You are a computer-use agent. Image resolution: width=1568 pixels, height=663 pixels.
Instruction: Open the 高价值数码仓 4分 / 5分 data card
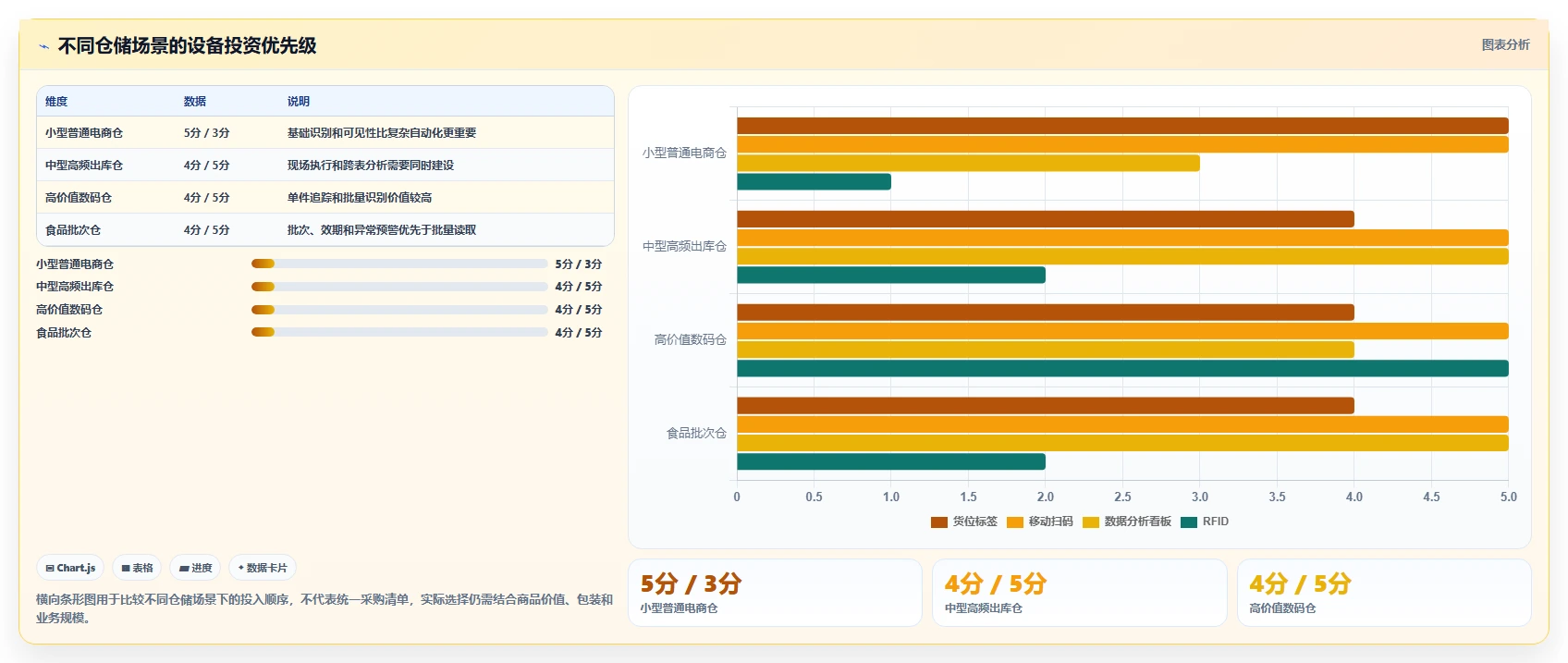click(1384, 593)
